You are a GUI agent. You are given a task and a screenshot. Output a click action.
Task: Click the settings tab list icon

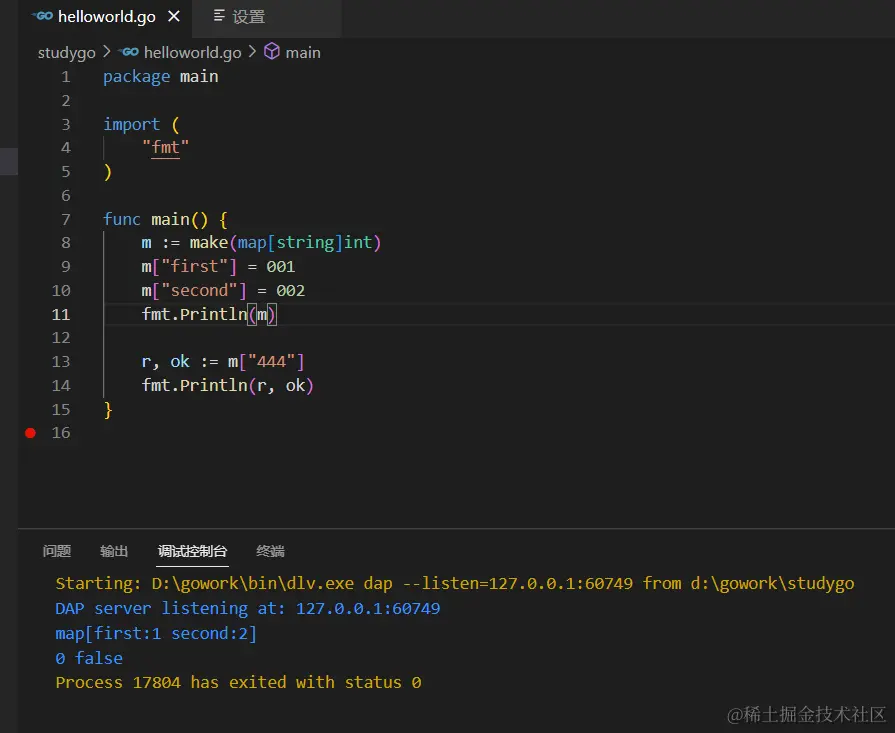[x=219, y=16]
